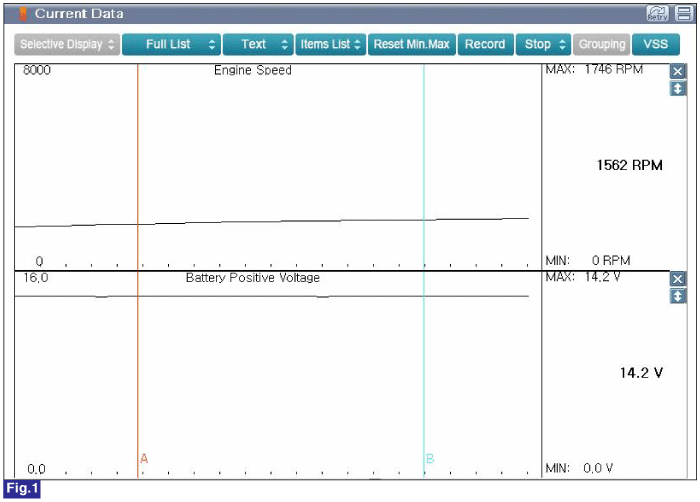Open the Items List dropdown
This screenshot has width=700, height=502.
(x=330, y=44)
